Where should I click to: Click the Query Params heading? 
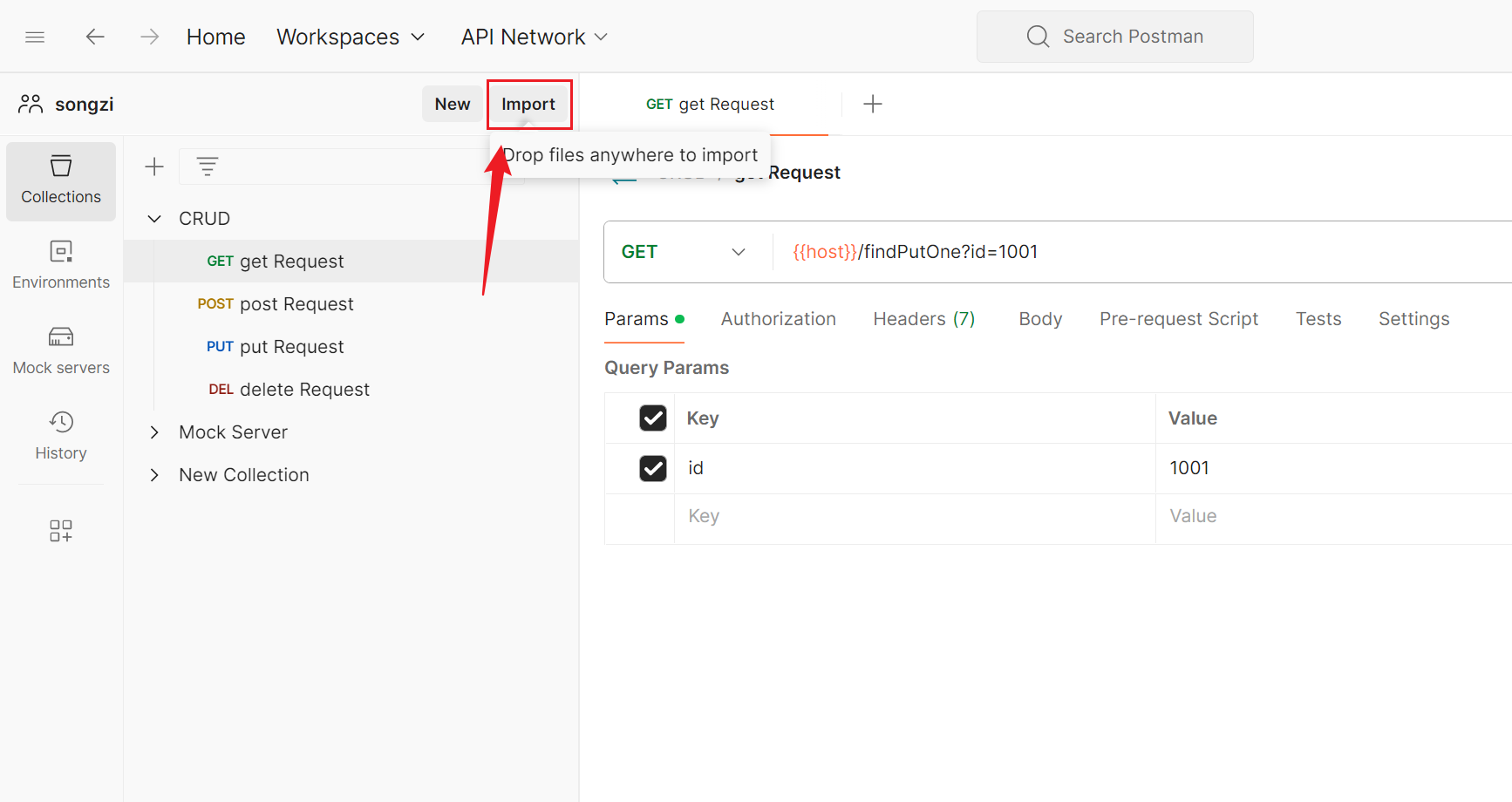coord(667,368)
